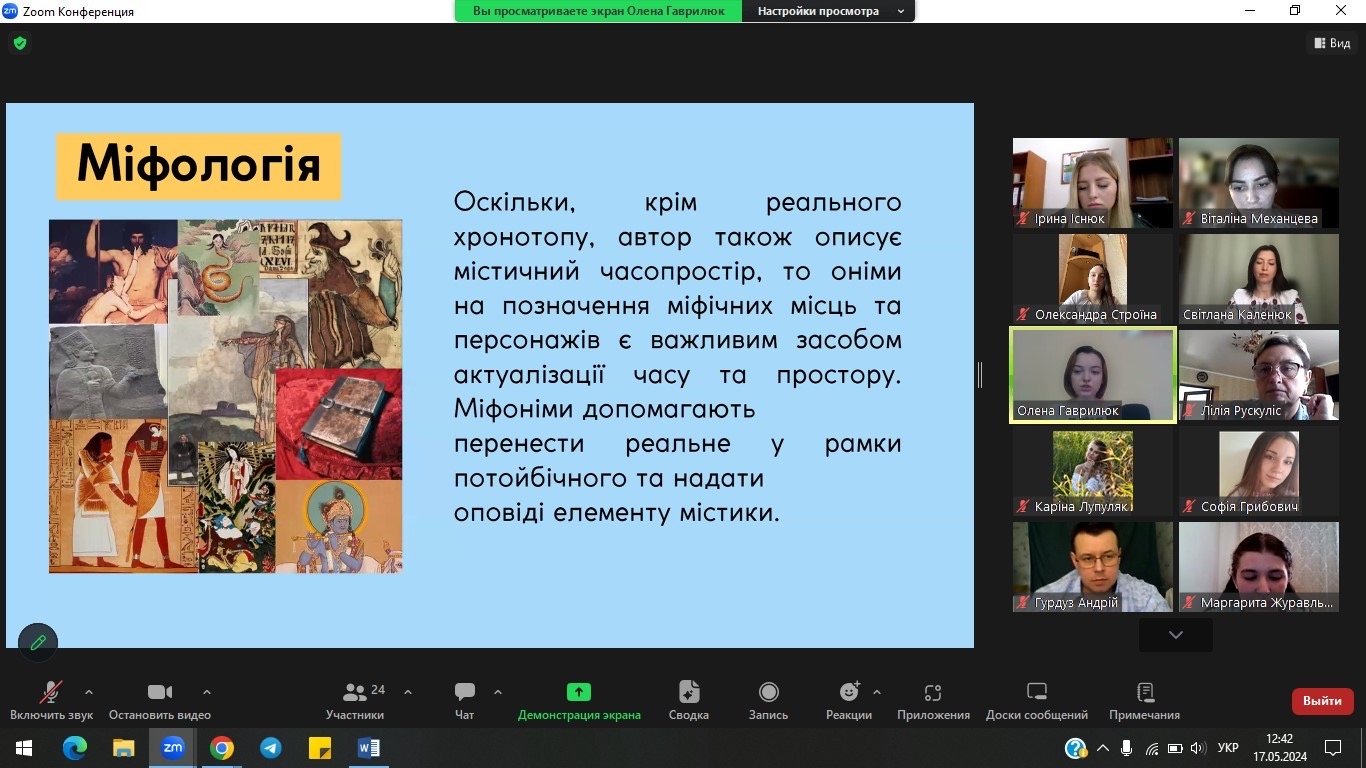Click the green encryption shield icon
The height and width of the screenshot is (768, 1366).
pos(20,43)
